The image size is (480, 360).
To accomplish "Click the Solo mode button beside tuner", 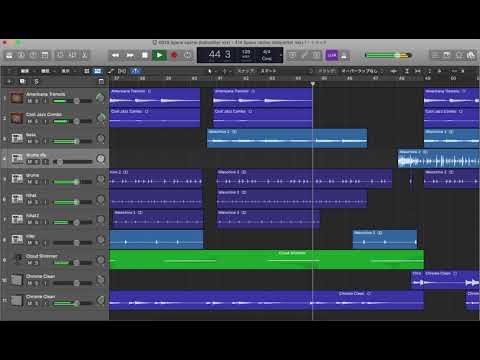I will pos(316,55).
